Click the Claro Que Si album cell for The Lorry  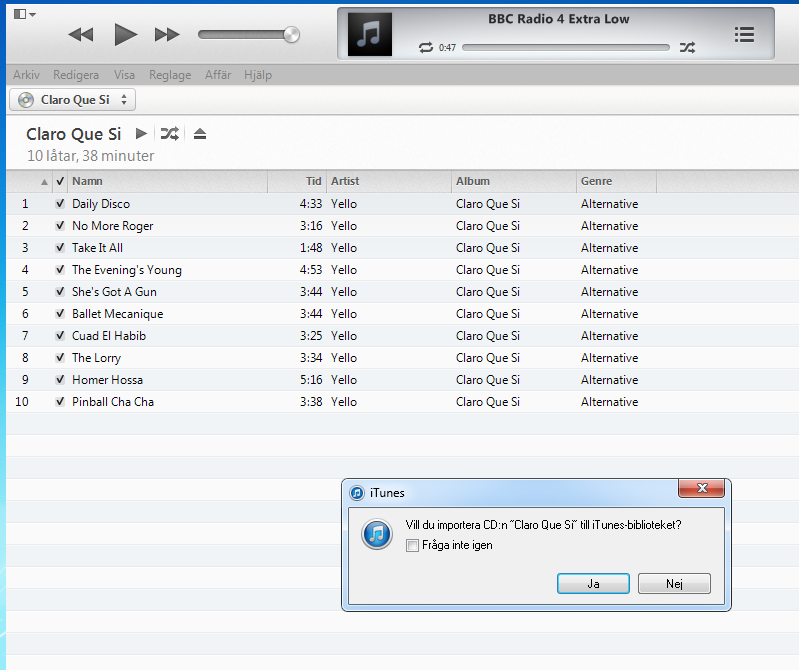click(x=488, y=357)
